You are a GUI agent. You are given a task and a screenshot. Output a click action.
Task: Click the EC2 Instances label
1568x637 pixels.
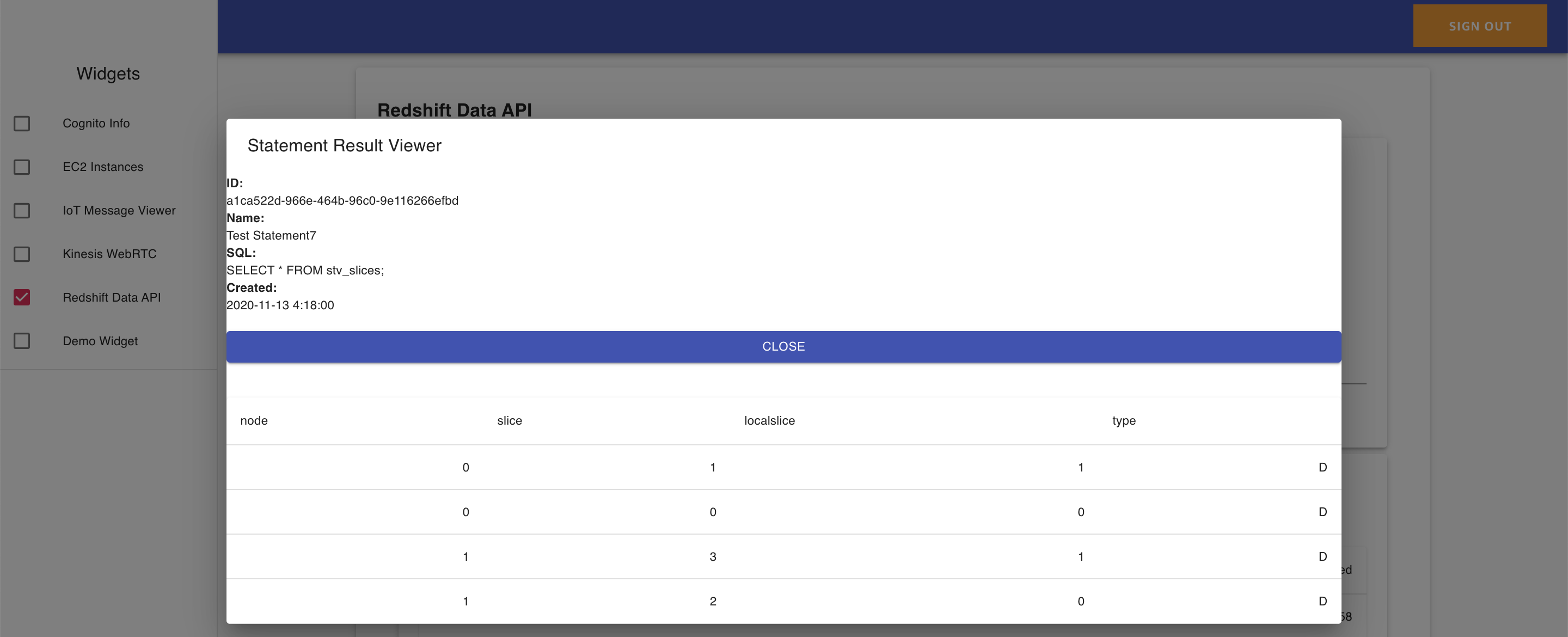103,167
